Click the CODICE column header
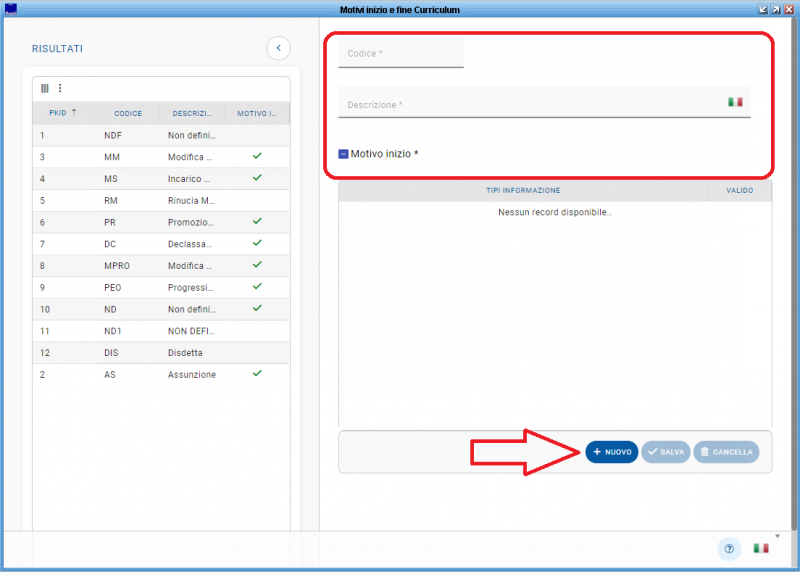 (x=128, y=113)
